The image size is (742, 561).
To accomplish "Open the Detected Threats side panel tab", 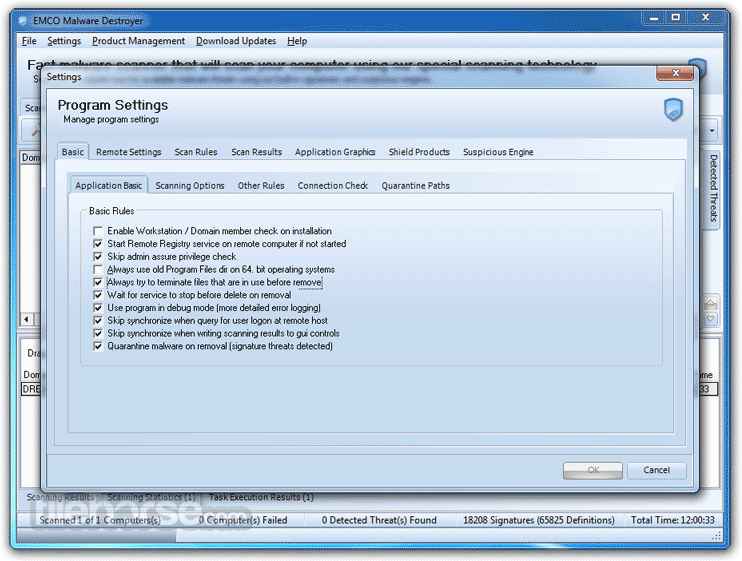I will coord(713,188).
